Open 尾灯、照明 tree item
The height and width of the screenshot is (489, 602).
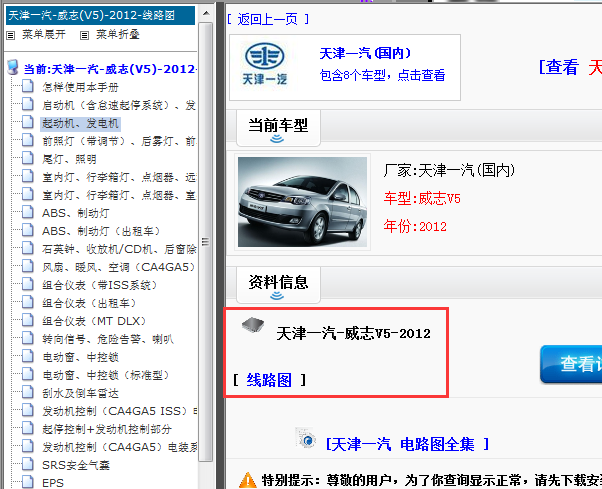click(x=69, y=159)
